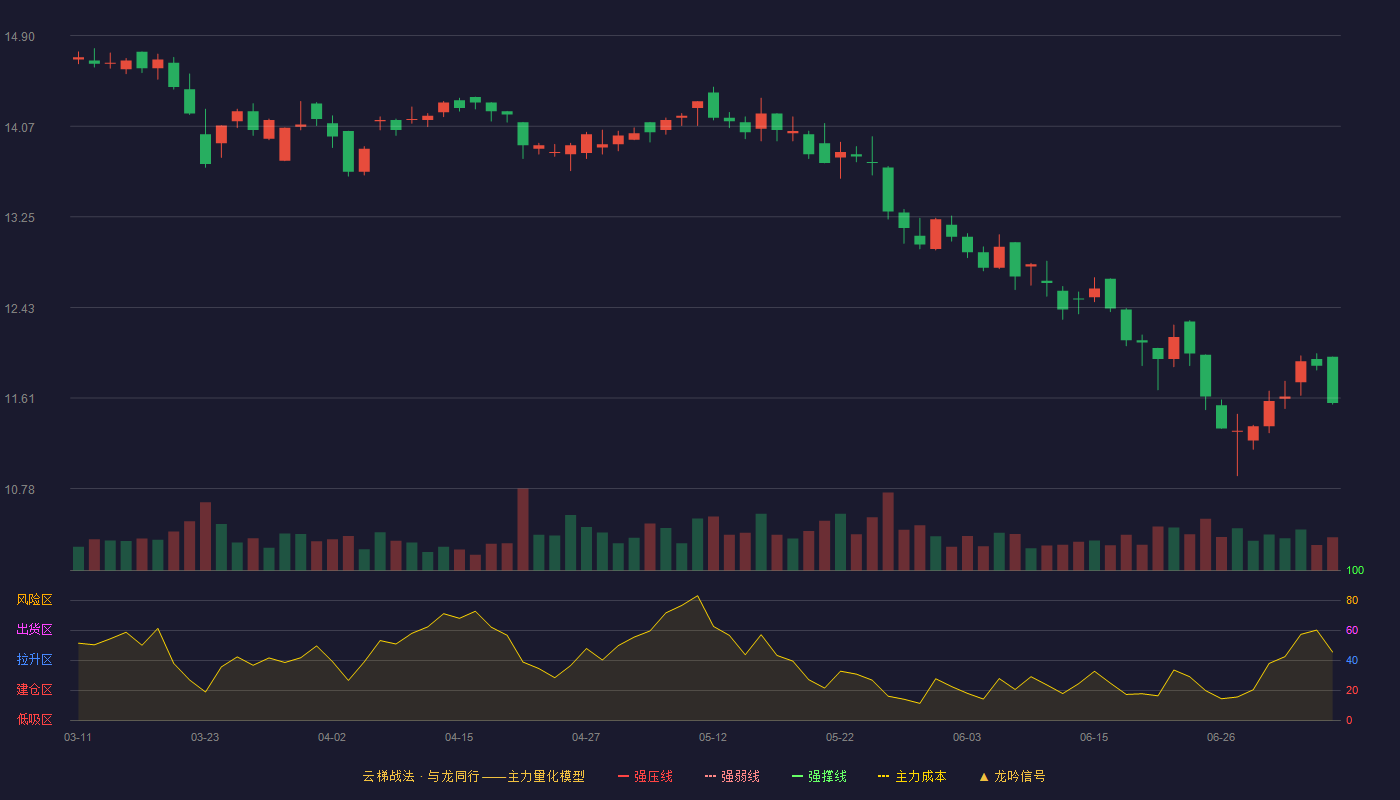
Task: Click the 风险区 zone label
Action: (x=34, y=600)
